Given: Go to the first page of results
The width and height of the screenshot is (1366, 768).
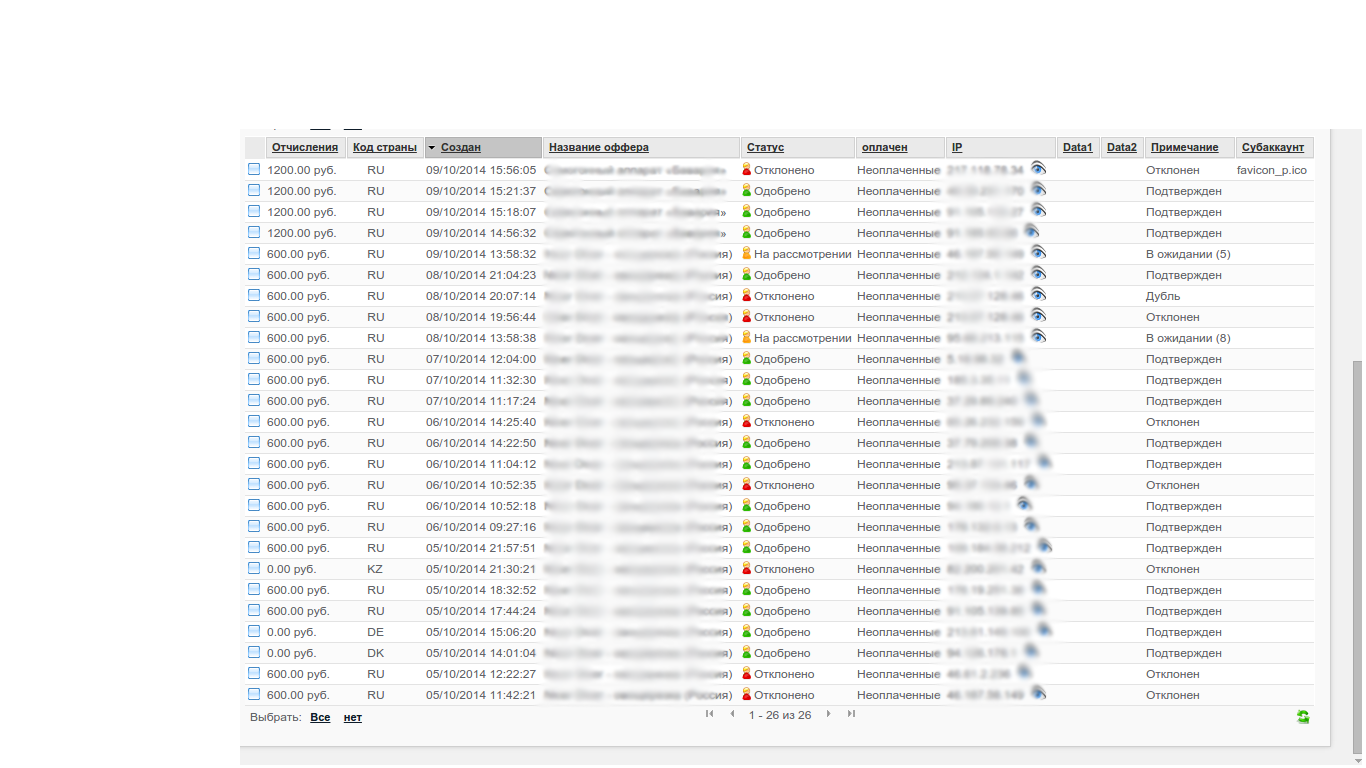Looking at the screenshot, I should coord(709,714).
